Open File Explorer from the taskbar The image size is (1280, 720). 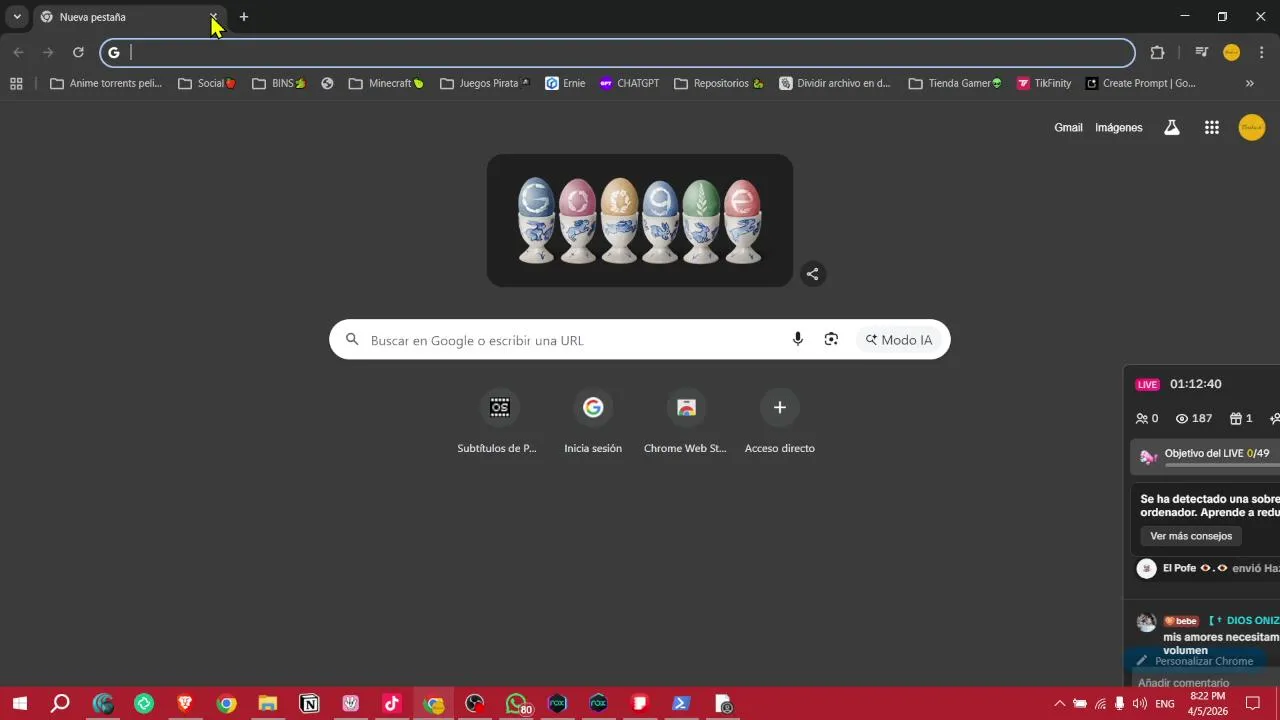click(268, 704)
